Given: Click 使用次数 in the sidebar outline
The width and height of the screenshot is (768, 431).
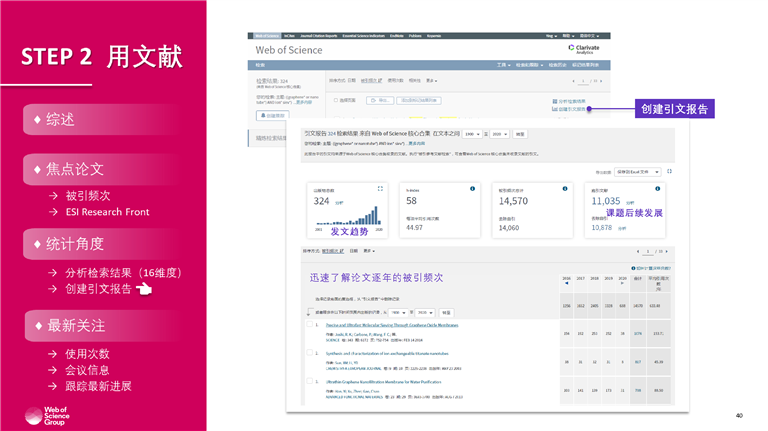Looking at the screenshot, I should pyautogui.click(x=87, y=354).
